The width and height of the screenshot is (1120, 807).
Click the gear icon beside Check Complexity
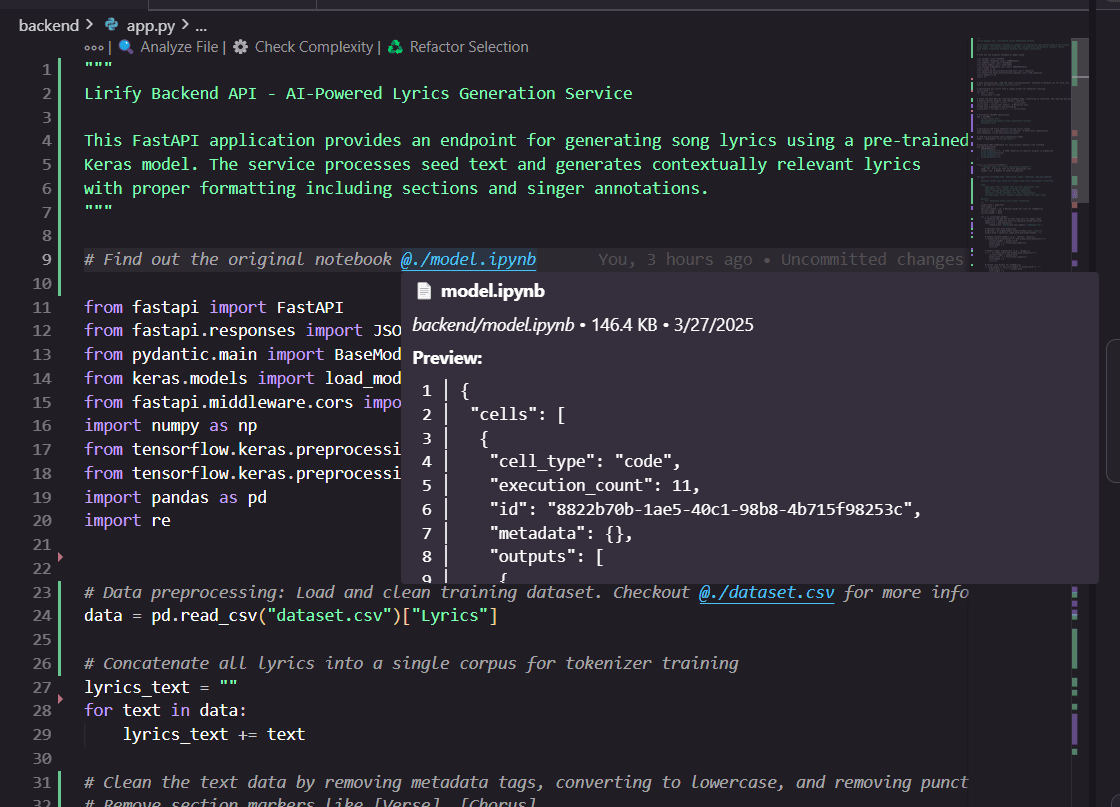241,47
